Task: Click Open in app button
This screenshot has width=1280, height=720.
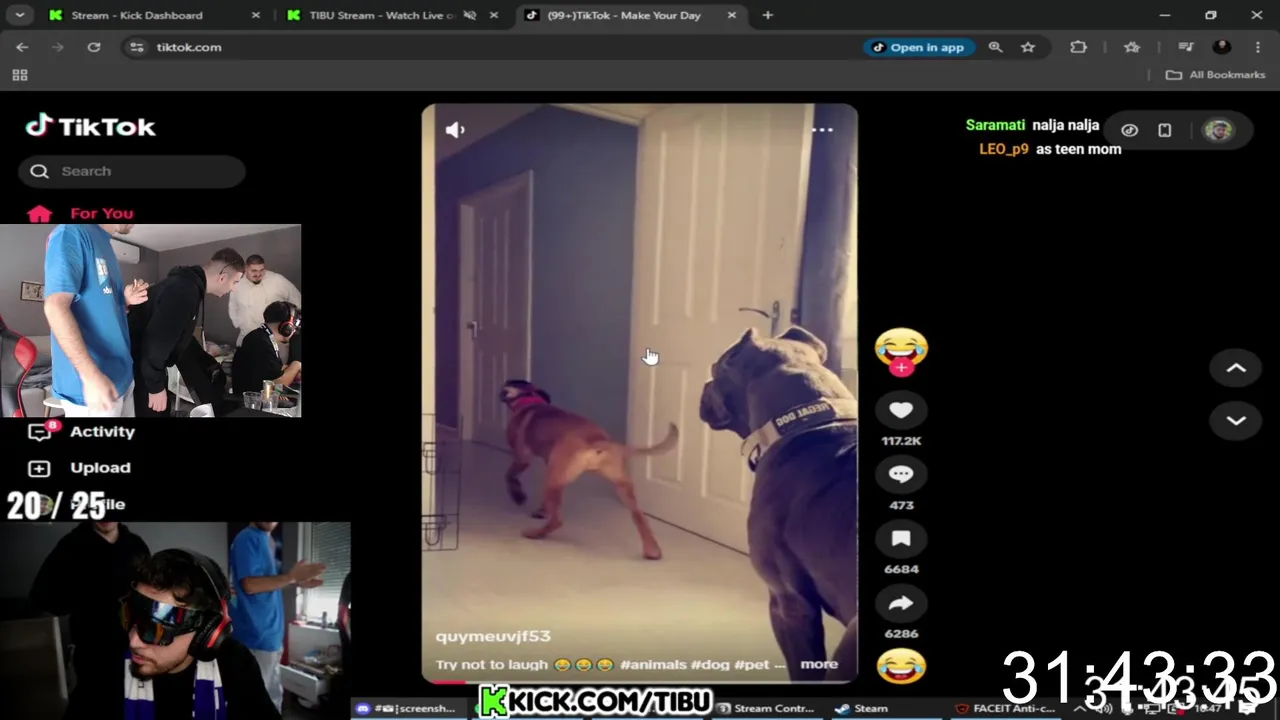Action: point(919,47)
